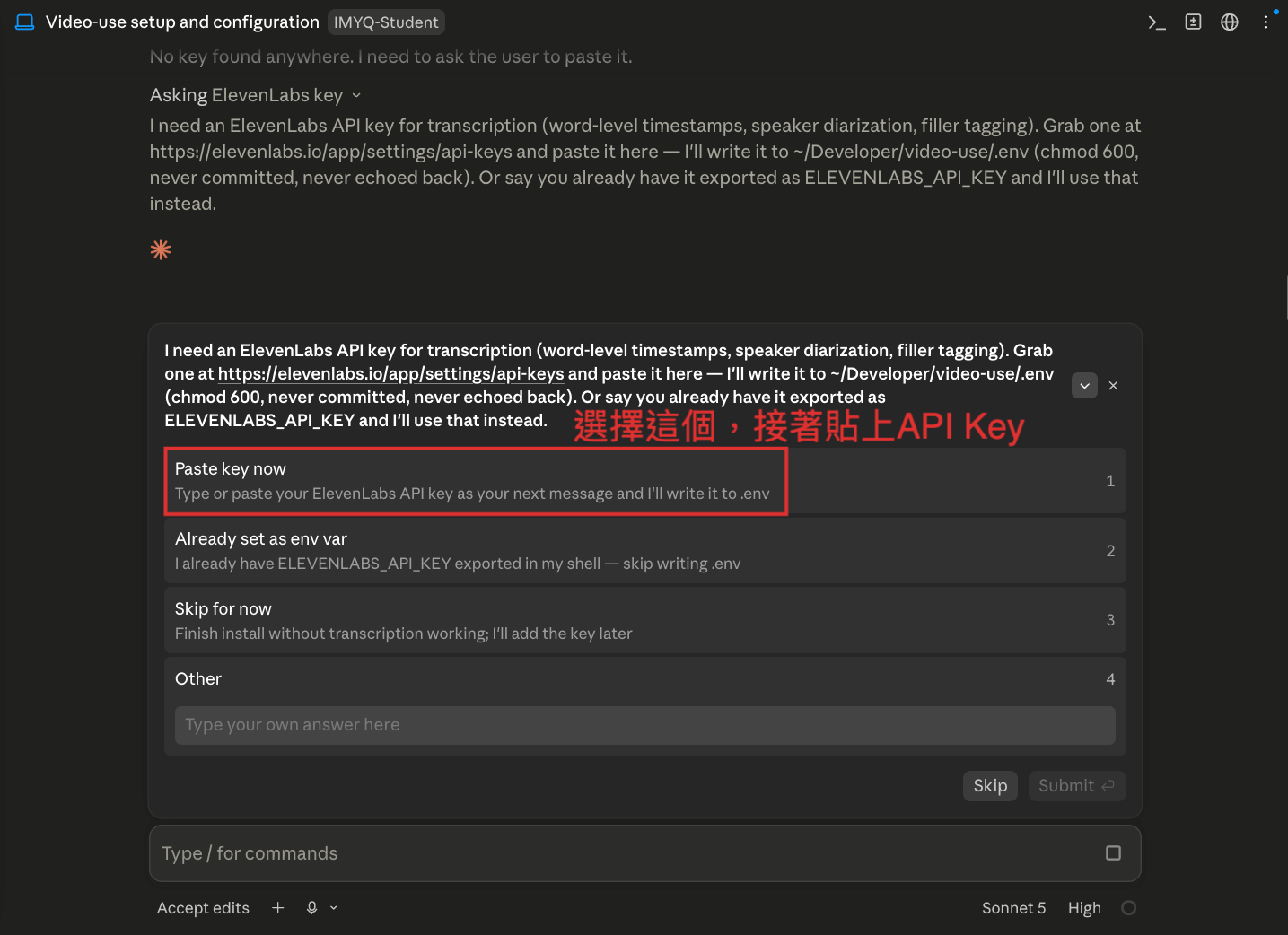Click the add attachment plus icon

[278, 908]
